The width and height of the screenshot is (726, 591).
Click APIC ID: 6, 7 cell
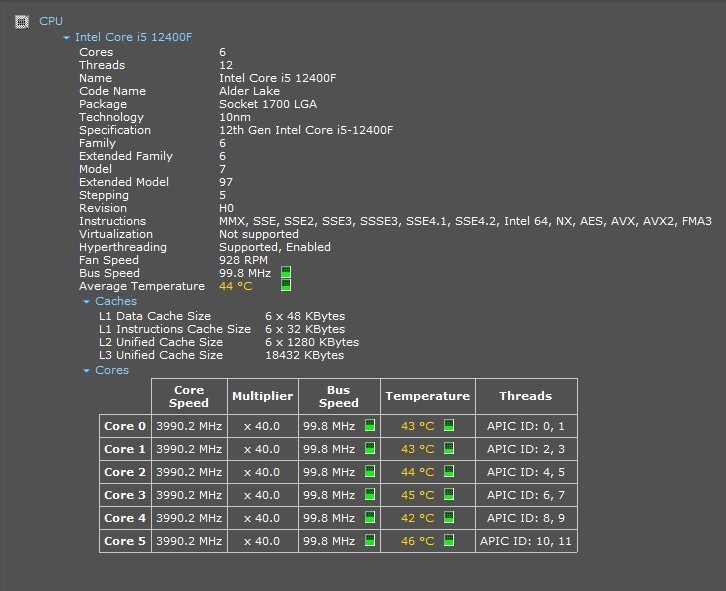click(x=526, y=495)
